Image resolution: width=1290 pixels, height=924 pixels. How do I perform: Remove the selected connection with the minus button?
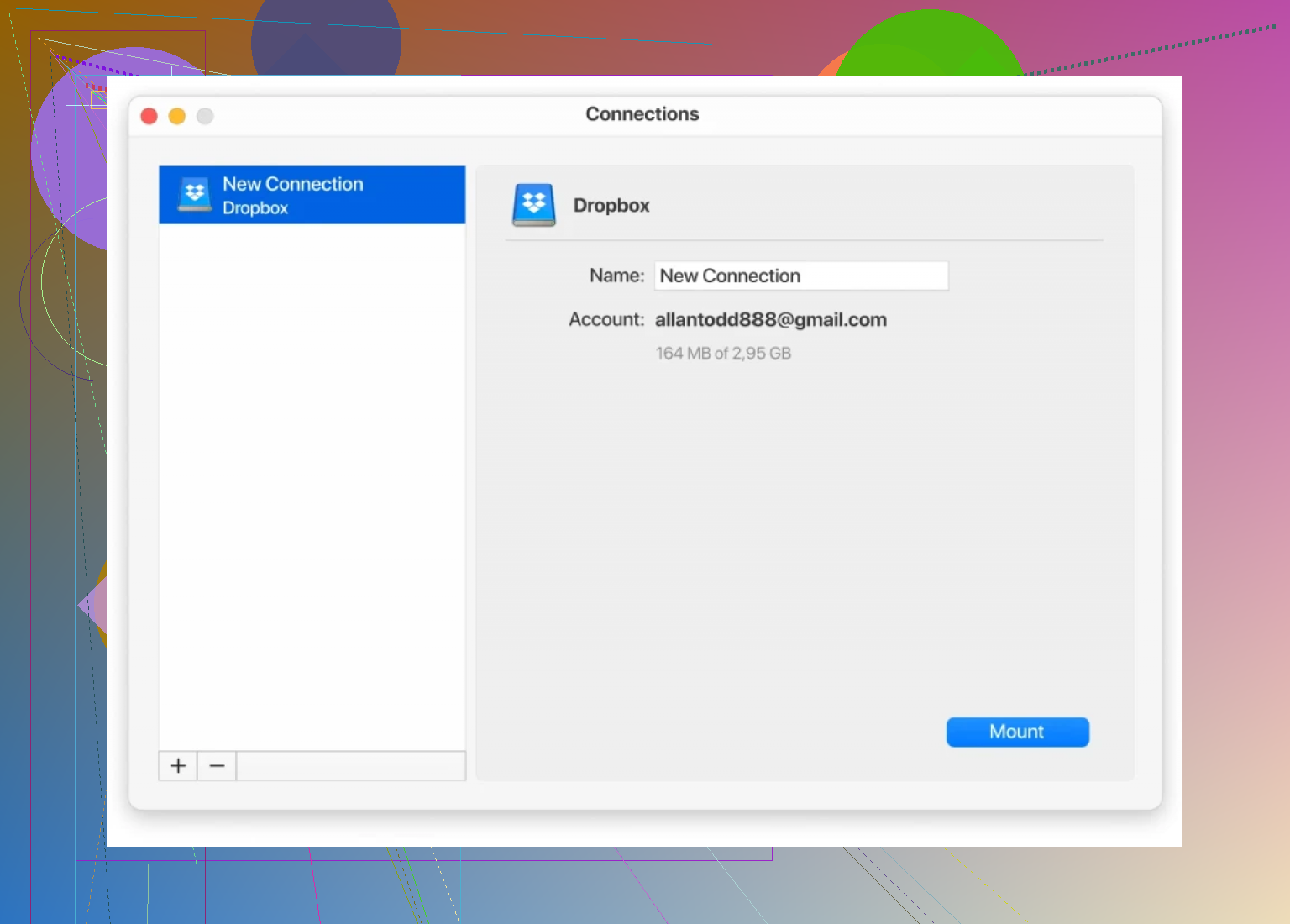pos(217,765)
